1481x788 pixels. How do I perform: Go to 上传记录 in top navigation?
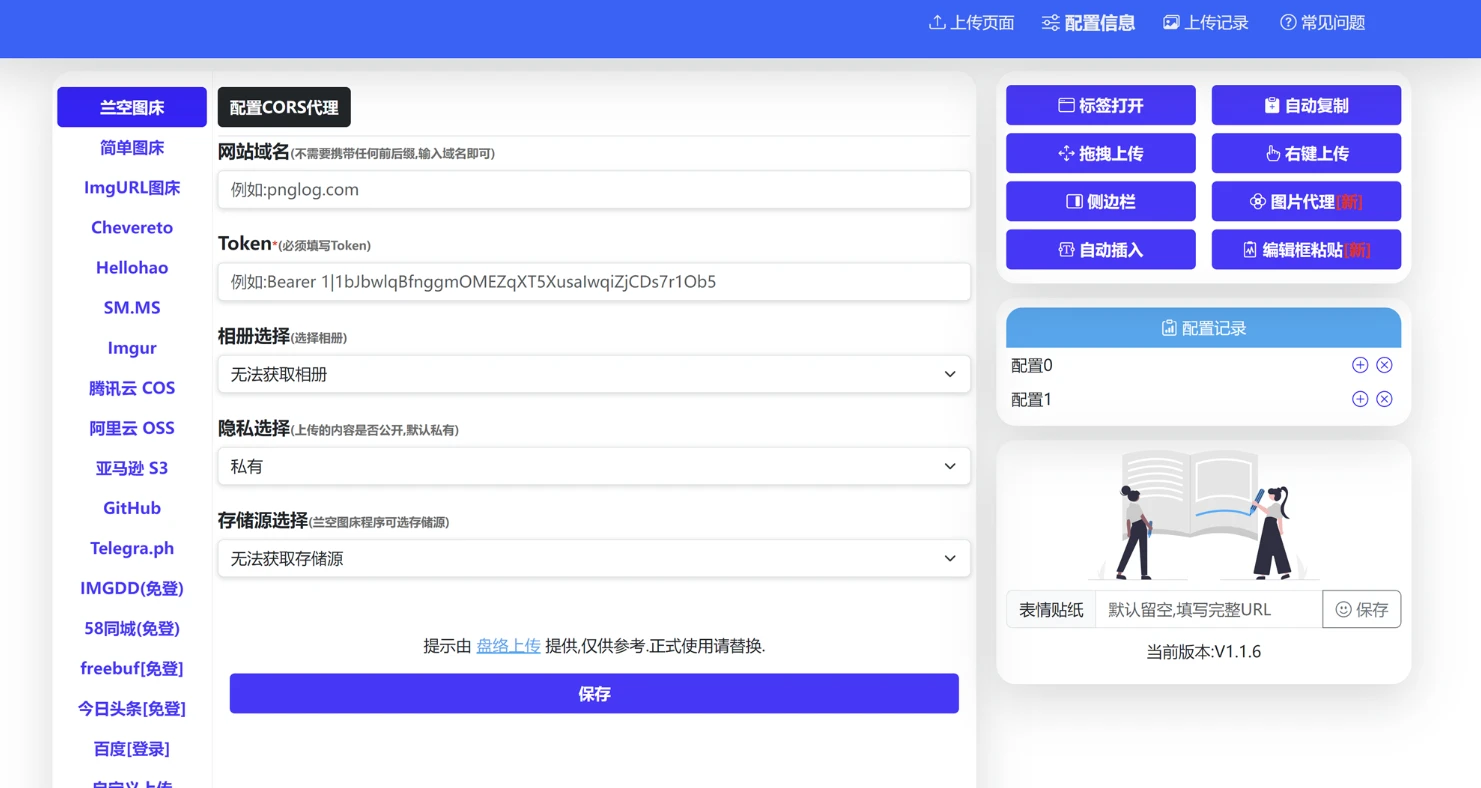tap(1205, 23)
